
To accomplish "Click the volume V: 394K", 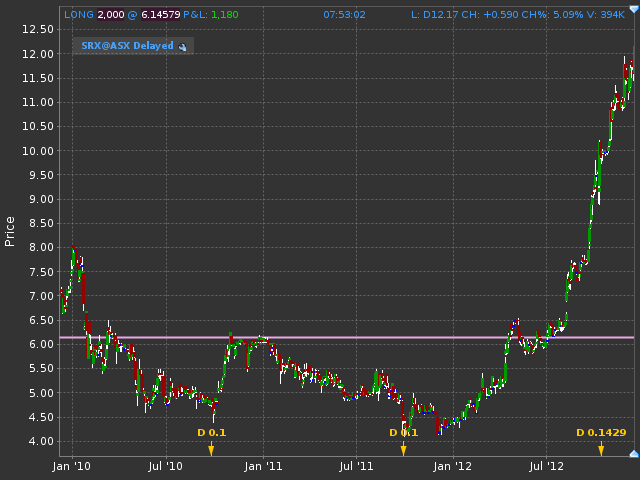I will point(606,15).
